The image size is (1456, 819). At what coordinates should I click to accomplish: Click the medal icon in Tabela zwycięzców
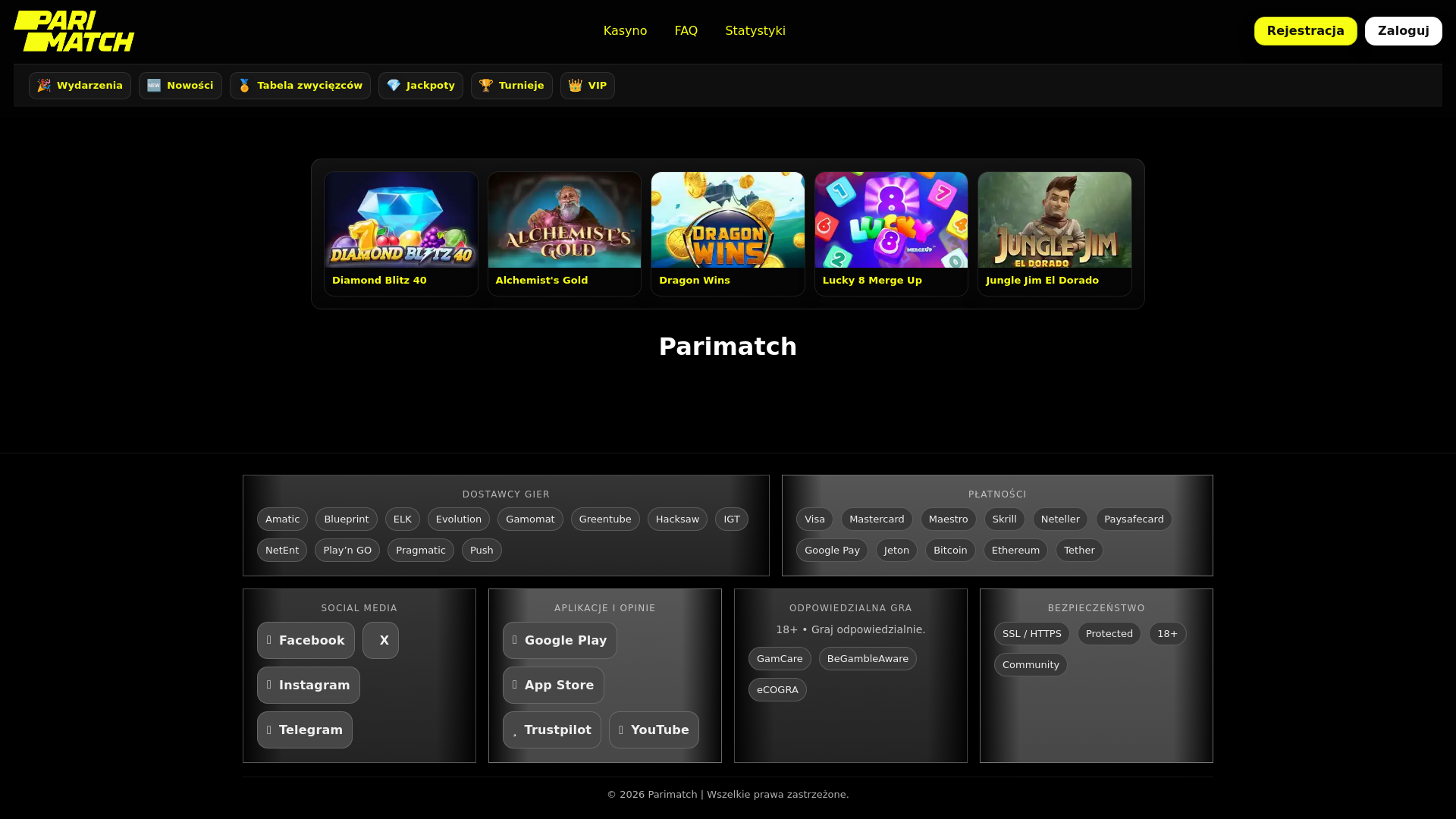pos(244,86)
